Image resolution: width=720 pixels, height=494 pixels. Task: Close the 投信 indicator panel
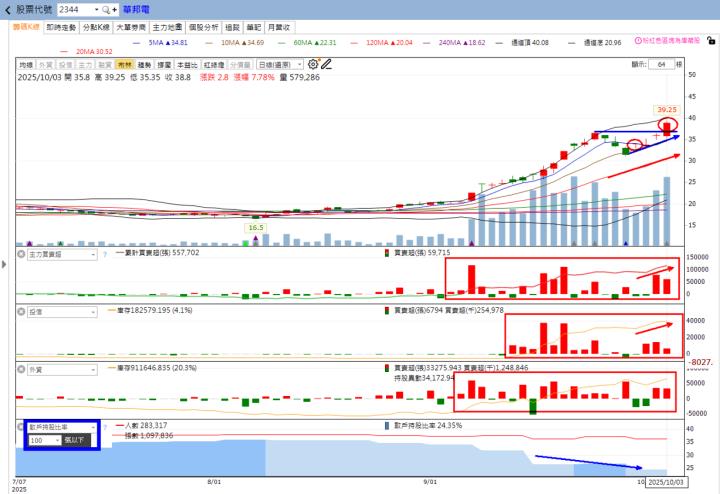coord(21,311)
